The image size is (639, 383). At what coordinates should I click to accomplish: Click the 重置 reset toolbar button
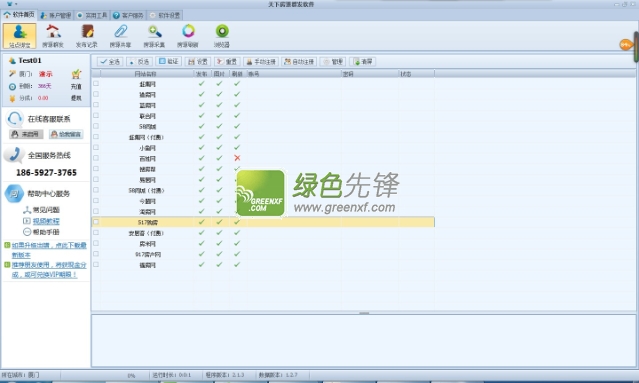point(227,62)
